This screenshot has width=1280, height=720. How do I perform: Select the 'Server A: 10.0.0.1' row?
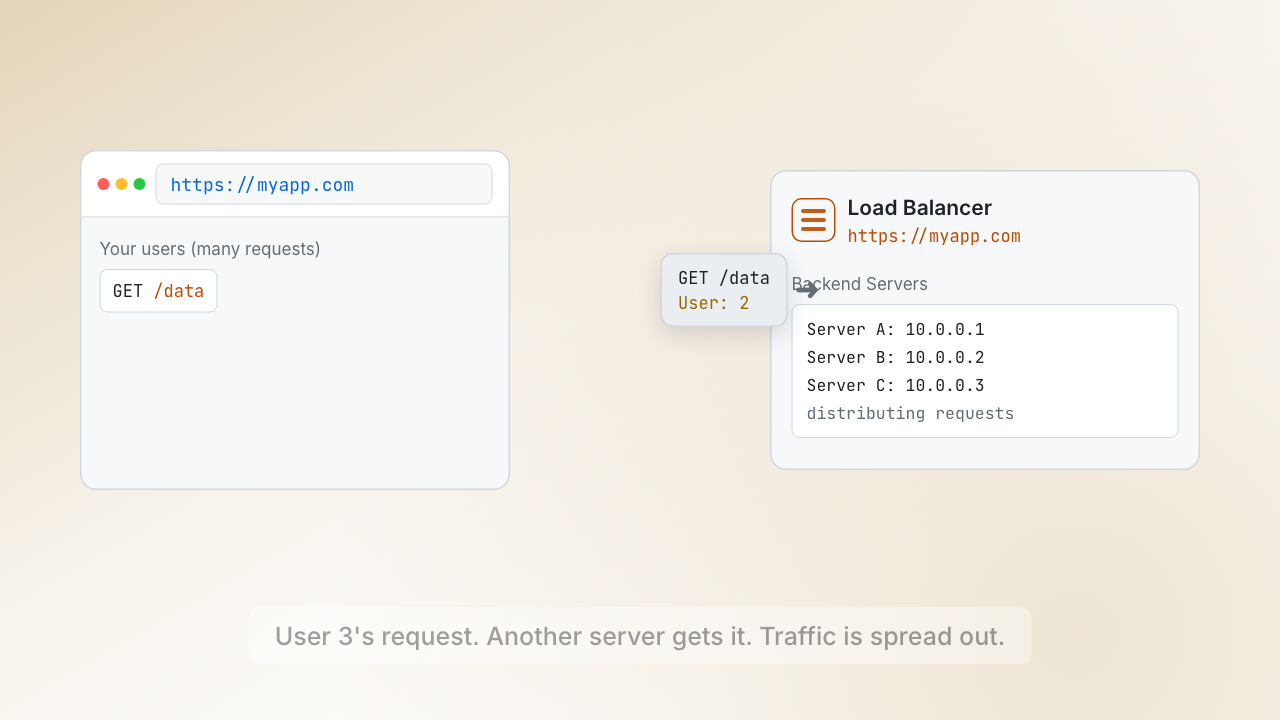[896, 329]
